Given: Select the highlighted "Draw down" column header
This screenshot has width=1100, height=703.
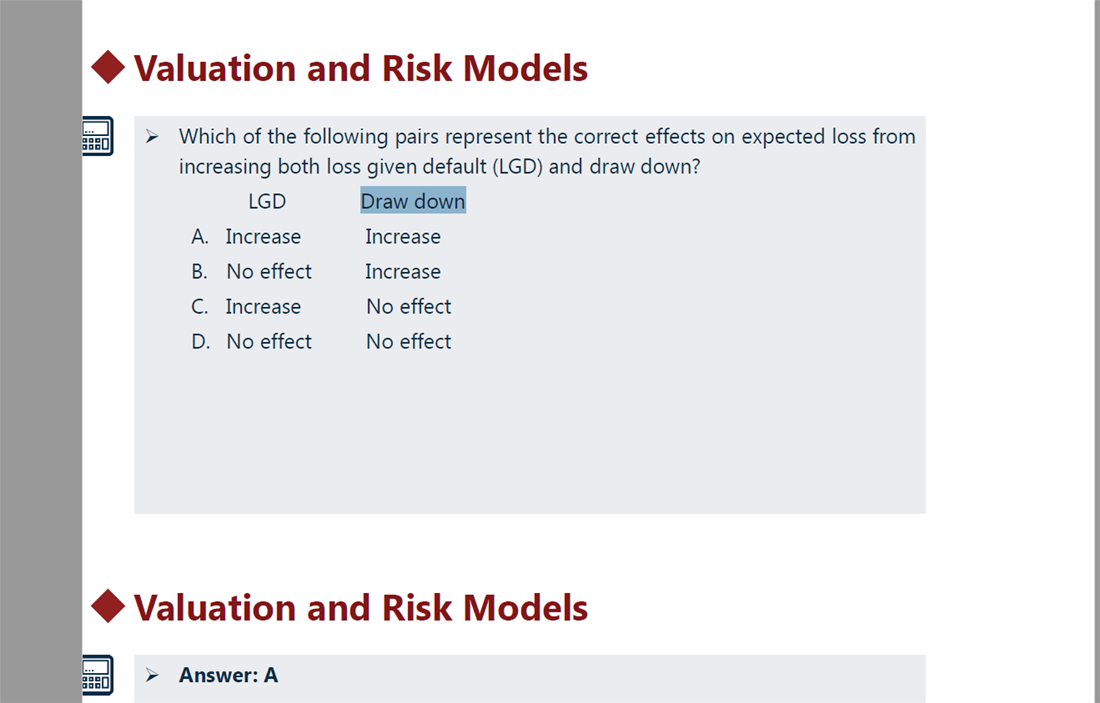Looking at the screenshot, I should coord(413,201).
